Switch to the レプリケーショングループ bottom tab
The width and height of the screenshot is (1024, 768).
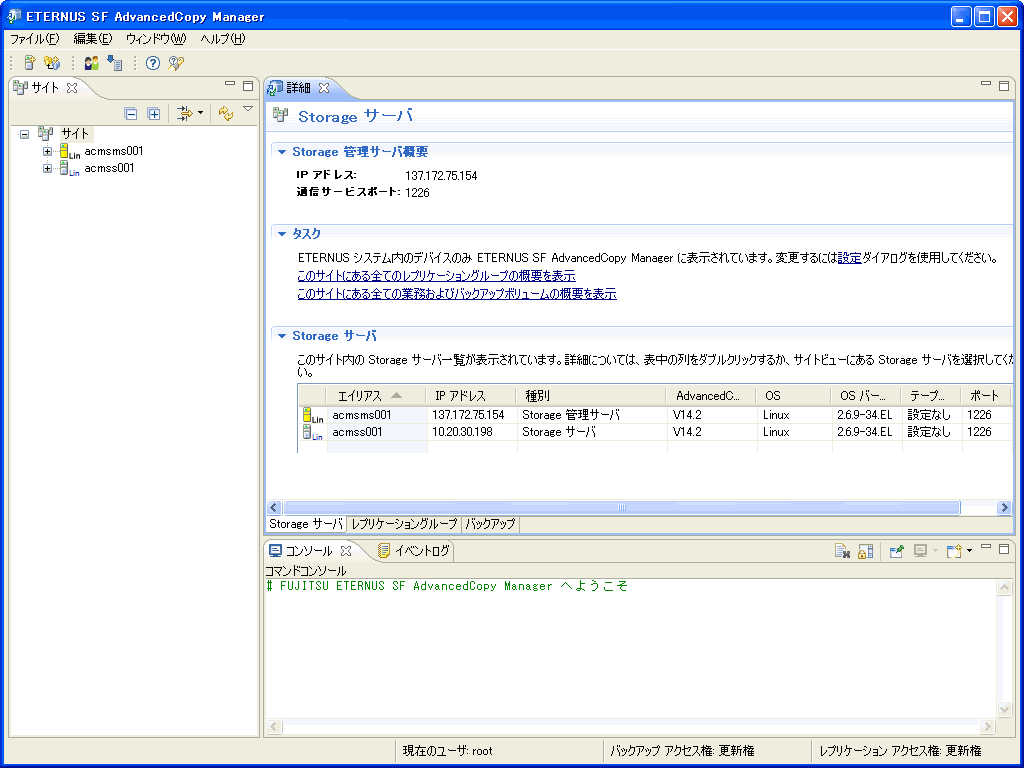coord(404,524)
